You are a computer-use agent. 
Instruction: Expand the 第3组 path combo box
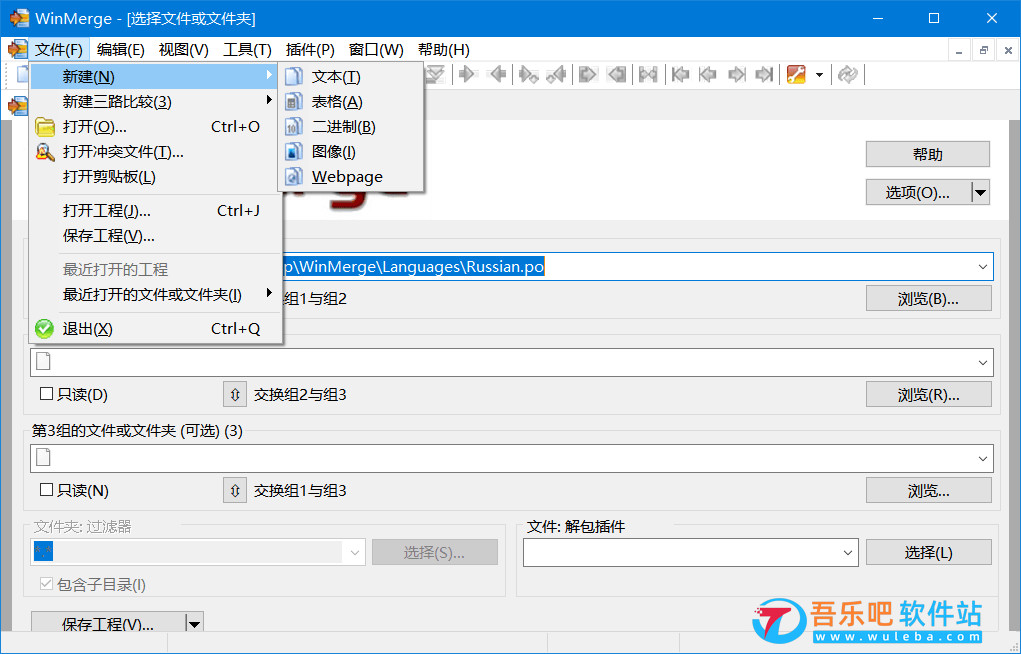click(983, 459)
